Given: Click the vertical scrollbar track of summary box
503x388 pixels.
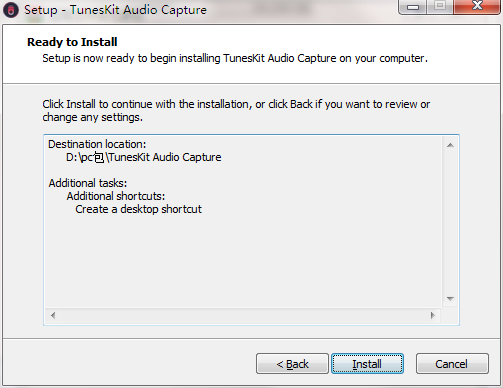Looking at the screenshot, I should [x=450, y=222].
